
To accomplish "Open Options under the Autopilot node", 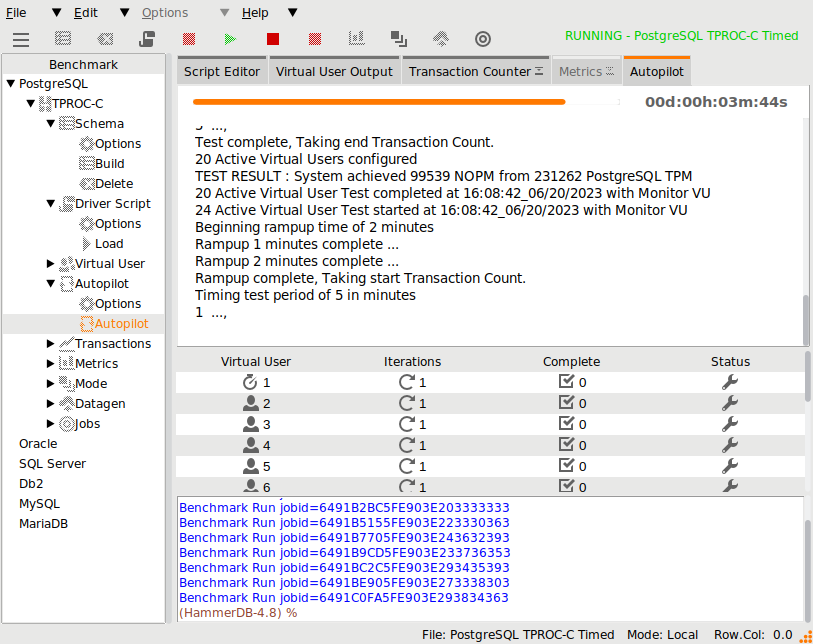I will coord(118,303).
